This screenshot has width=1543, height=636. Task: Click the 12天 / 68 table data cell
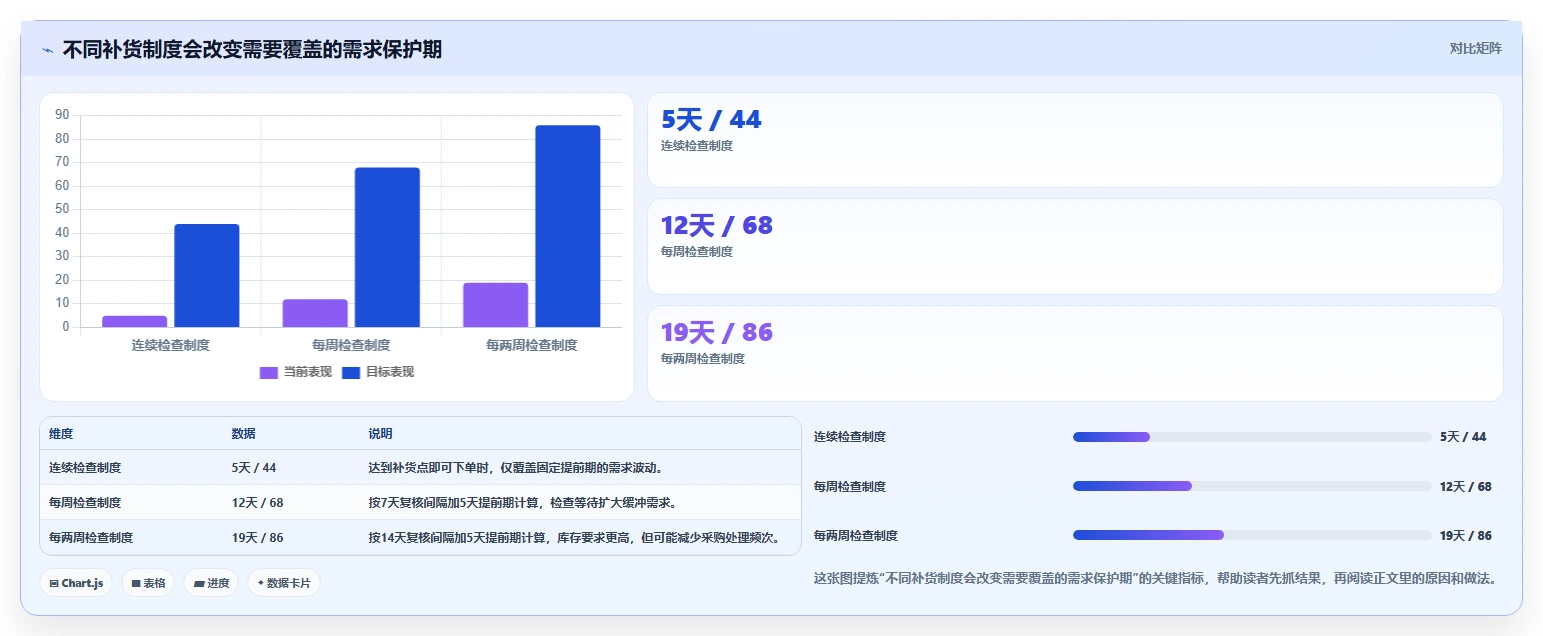pyautogui.click(x=258, y=503)
